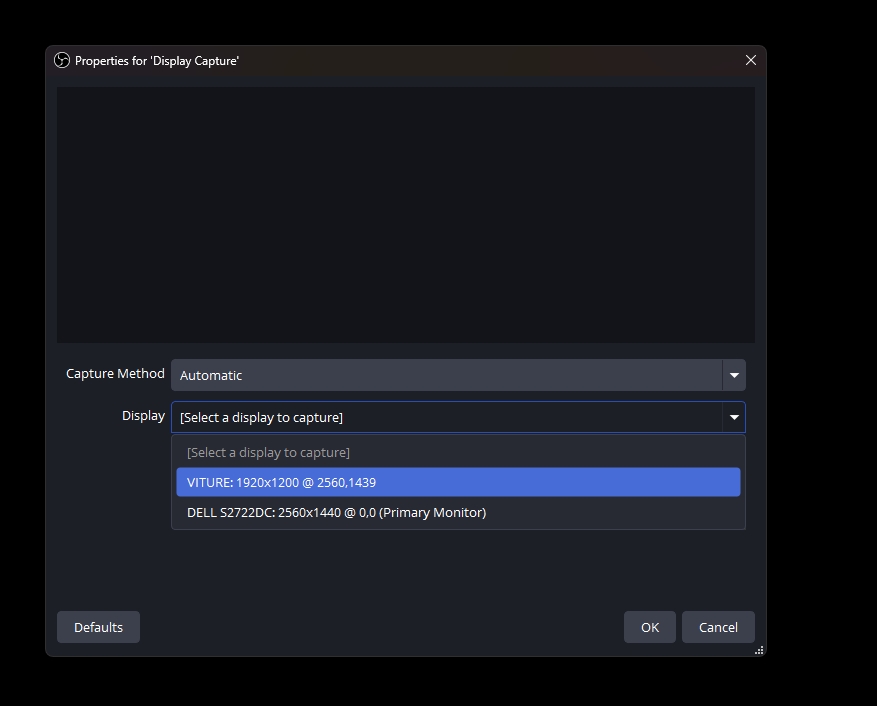This screenshot has height=706, width=877.
Task: Collapse the Display dropdown using its arrow
Action: point(734,417)
